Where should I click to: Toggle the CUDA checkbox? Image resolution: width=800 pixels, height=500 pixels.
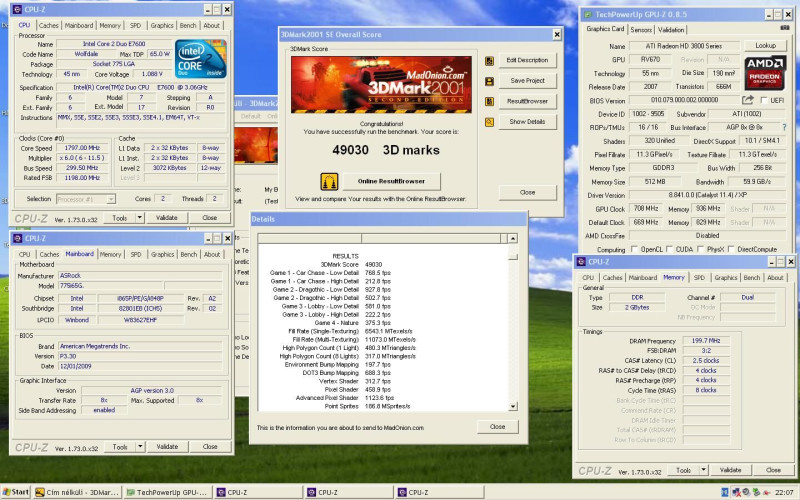(669, 249)
